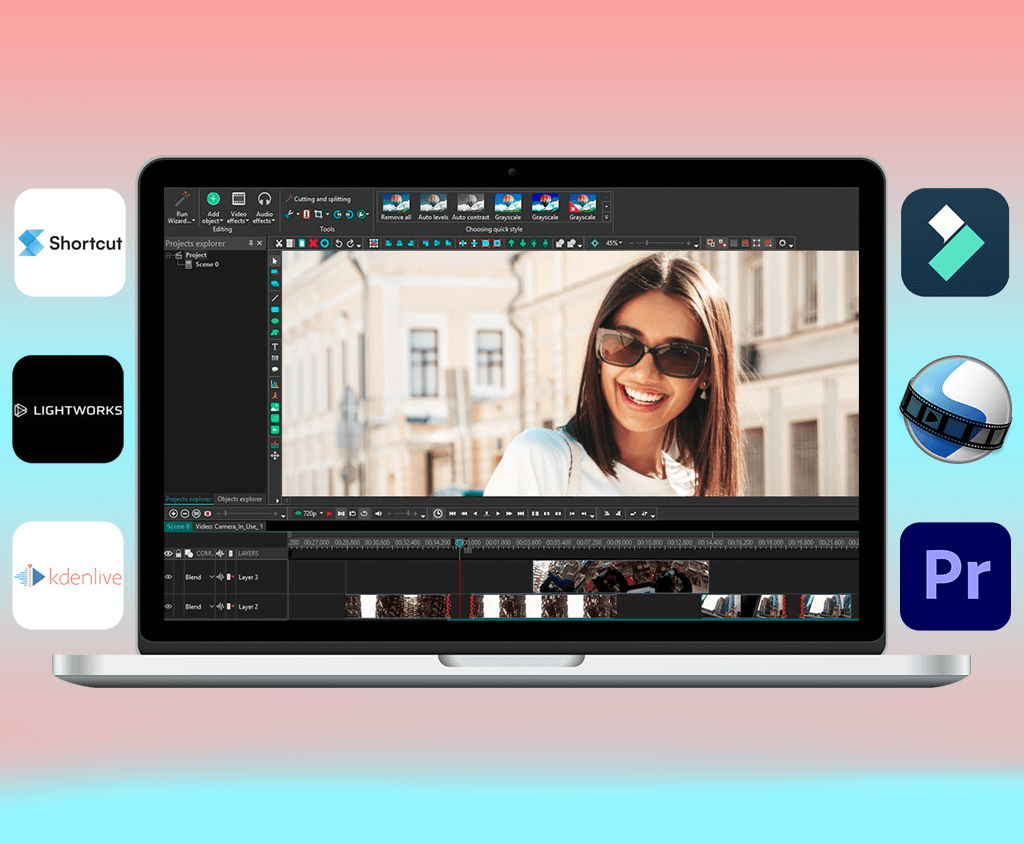Screen dimensions: 1024x844
Task: Open the 45% zoom level dropdown
Action: (614, 243)
